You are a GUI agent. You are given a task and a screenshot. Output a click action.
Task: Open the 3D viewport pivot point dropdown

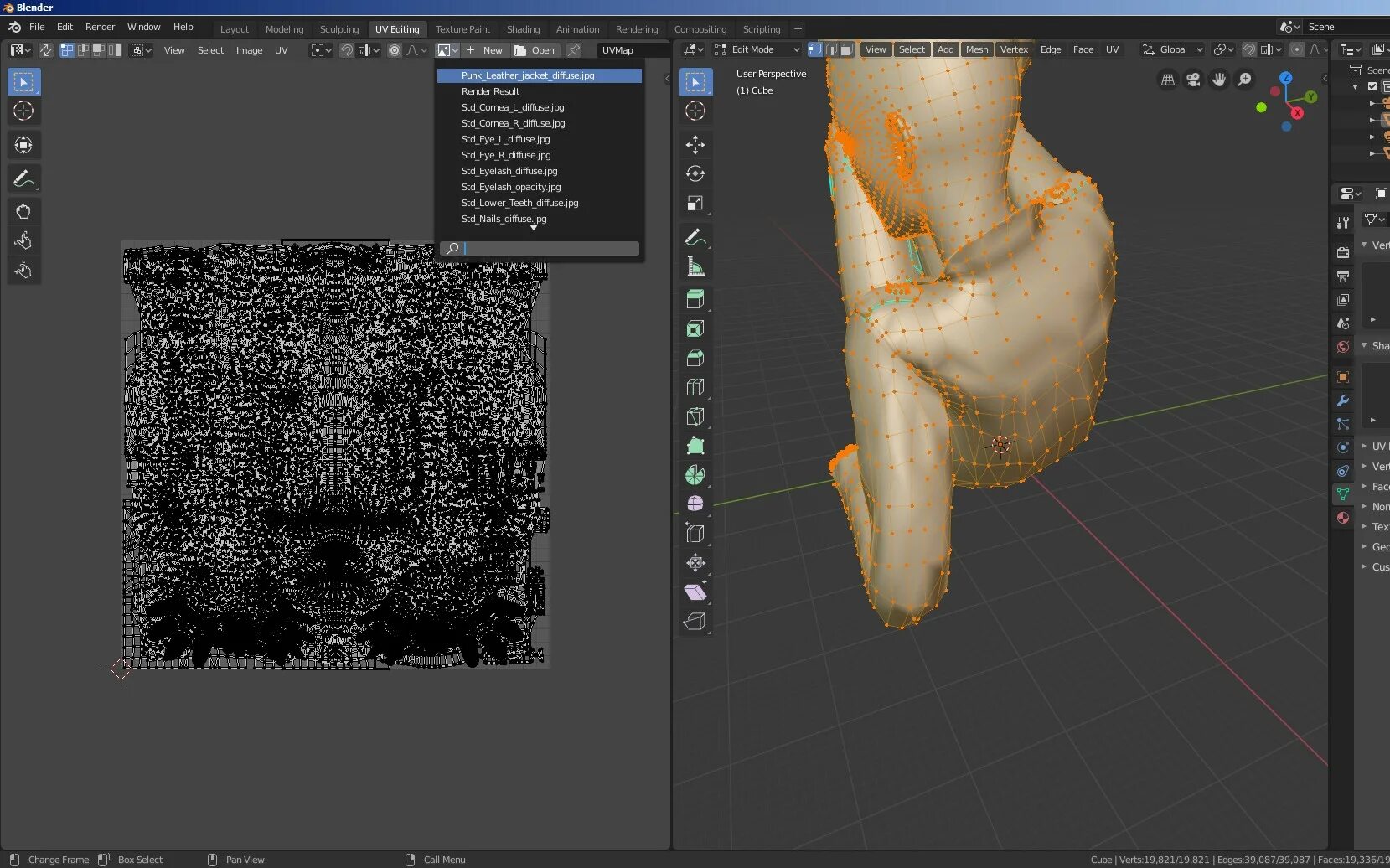tap(1223, 49)
